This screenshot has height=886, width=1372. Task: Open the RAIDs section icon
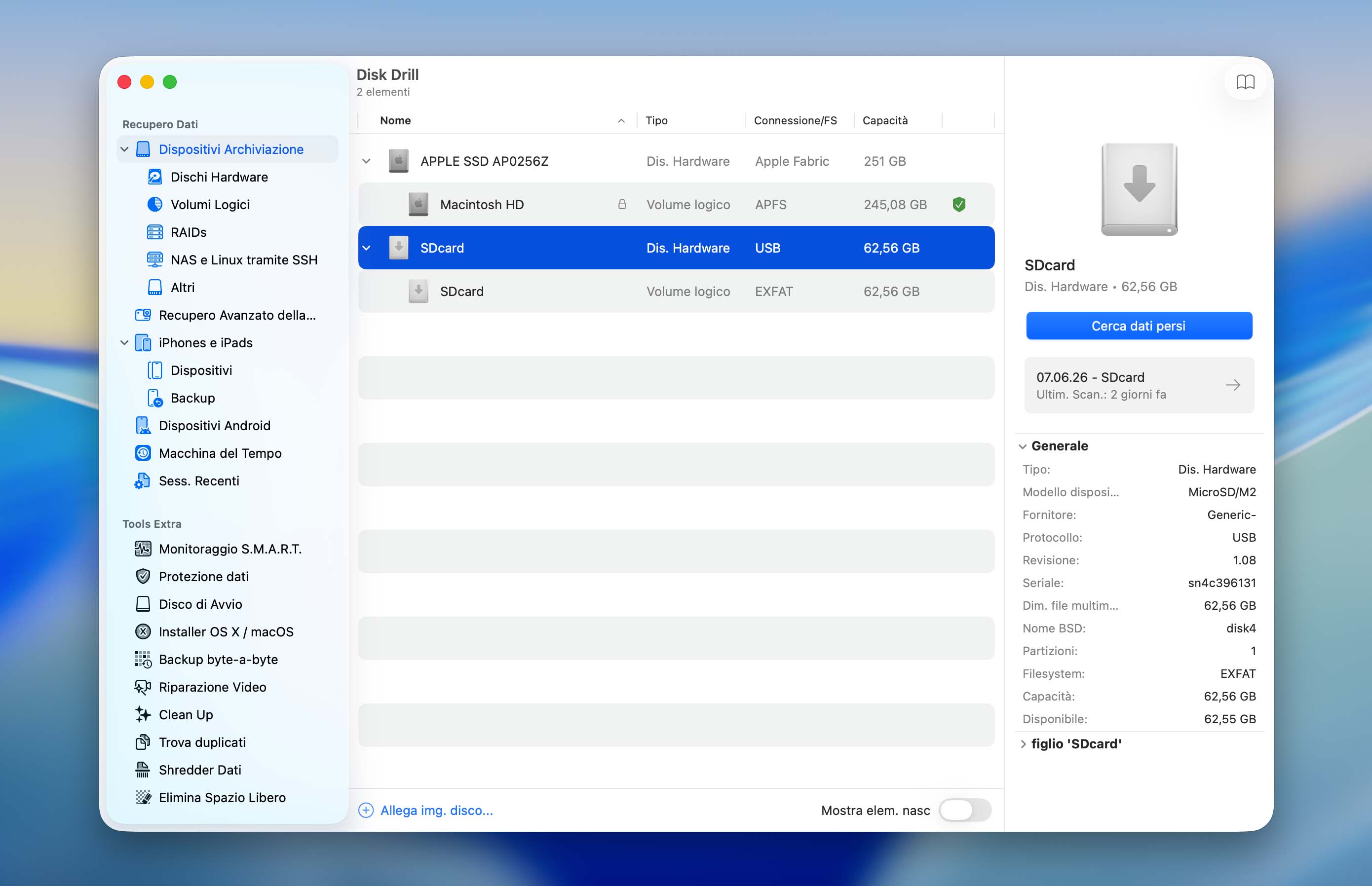[155, 232]
